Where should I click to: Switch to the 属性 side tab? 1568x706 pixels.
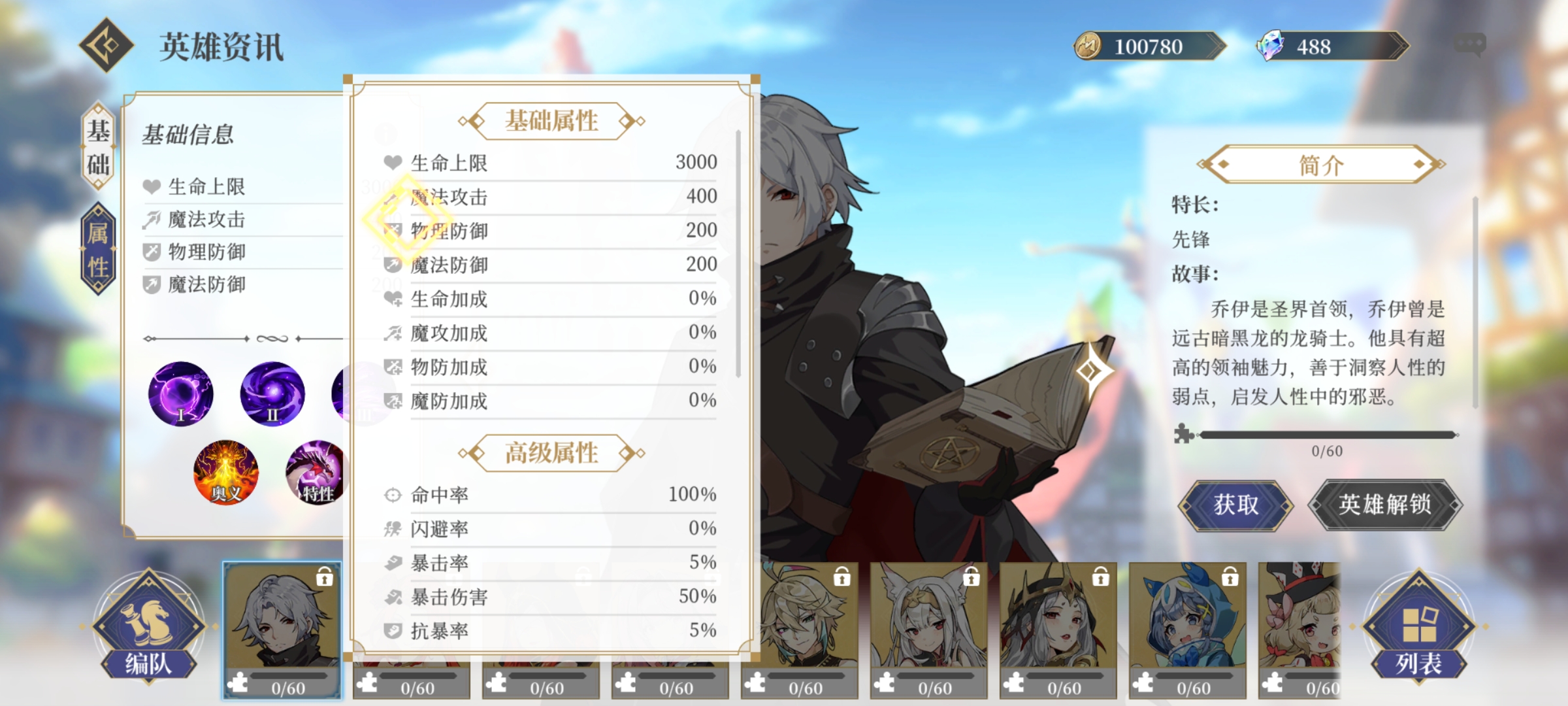click(x=98, y=249)
